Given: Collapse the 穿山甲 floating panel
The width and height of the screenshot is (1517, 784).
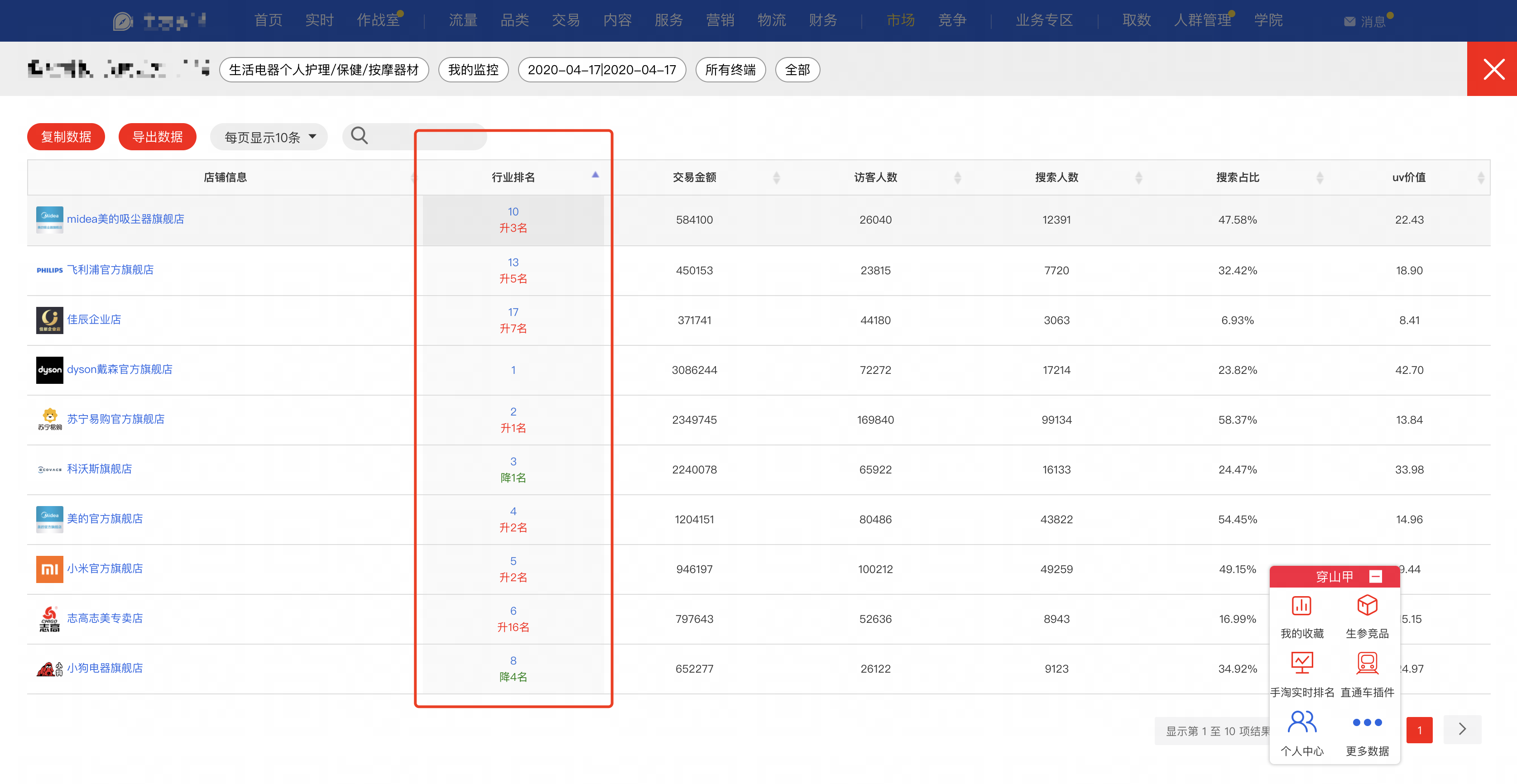Looking at the screenshot, I should tap(1375, 576).
